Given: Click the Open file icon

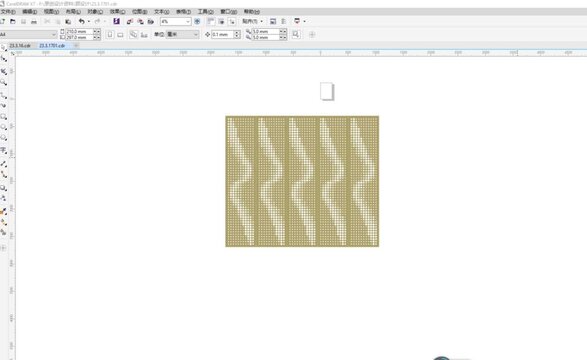Looking at the screenshot, I should (x=13, y=21).
